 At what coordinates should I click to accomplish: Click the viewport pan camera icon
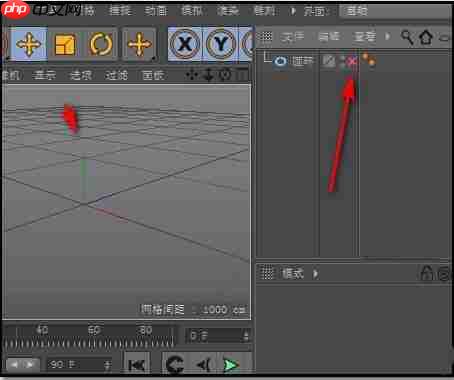click(192, 75)
